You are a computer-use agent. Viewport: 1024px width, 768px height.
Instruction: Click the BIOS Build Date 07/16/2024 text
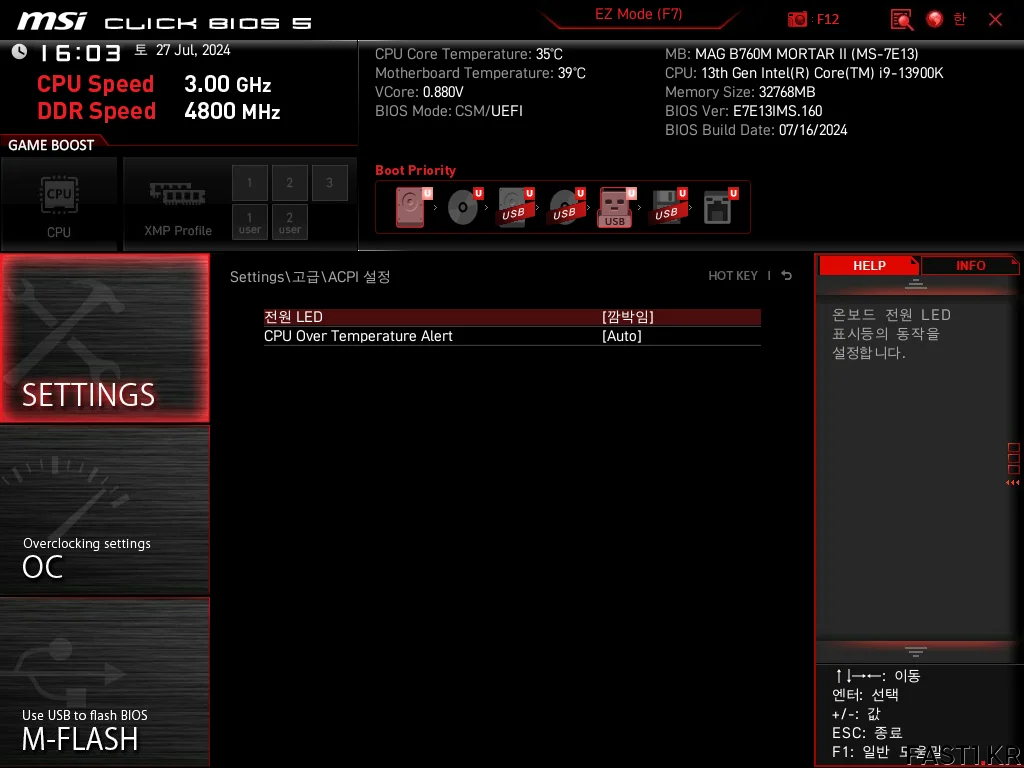click(x=756, y=130)
